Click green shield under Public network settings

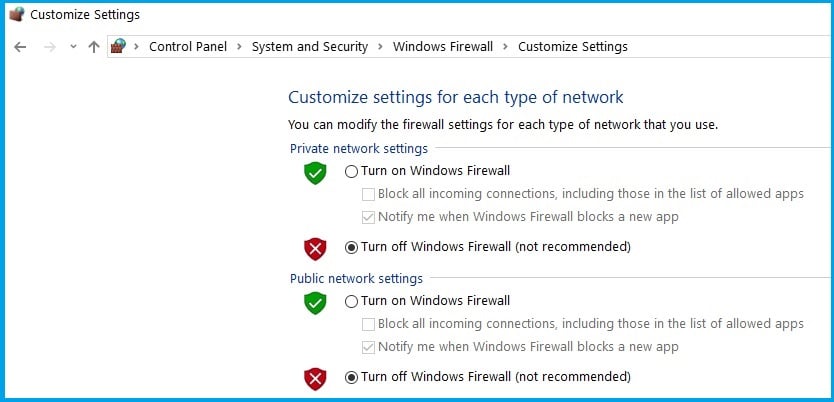(315, 303)
